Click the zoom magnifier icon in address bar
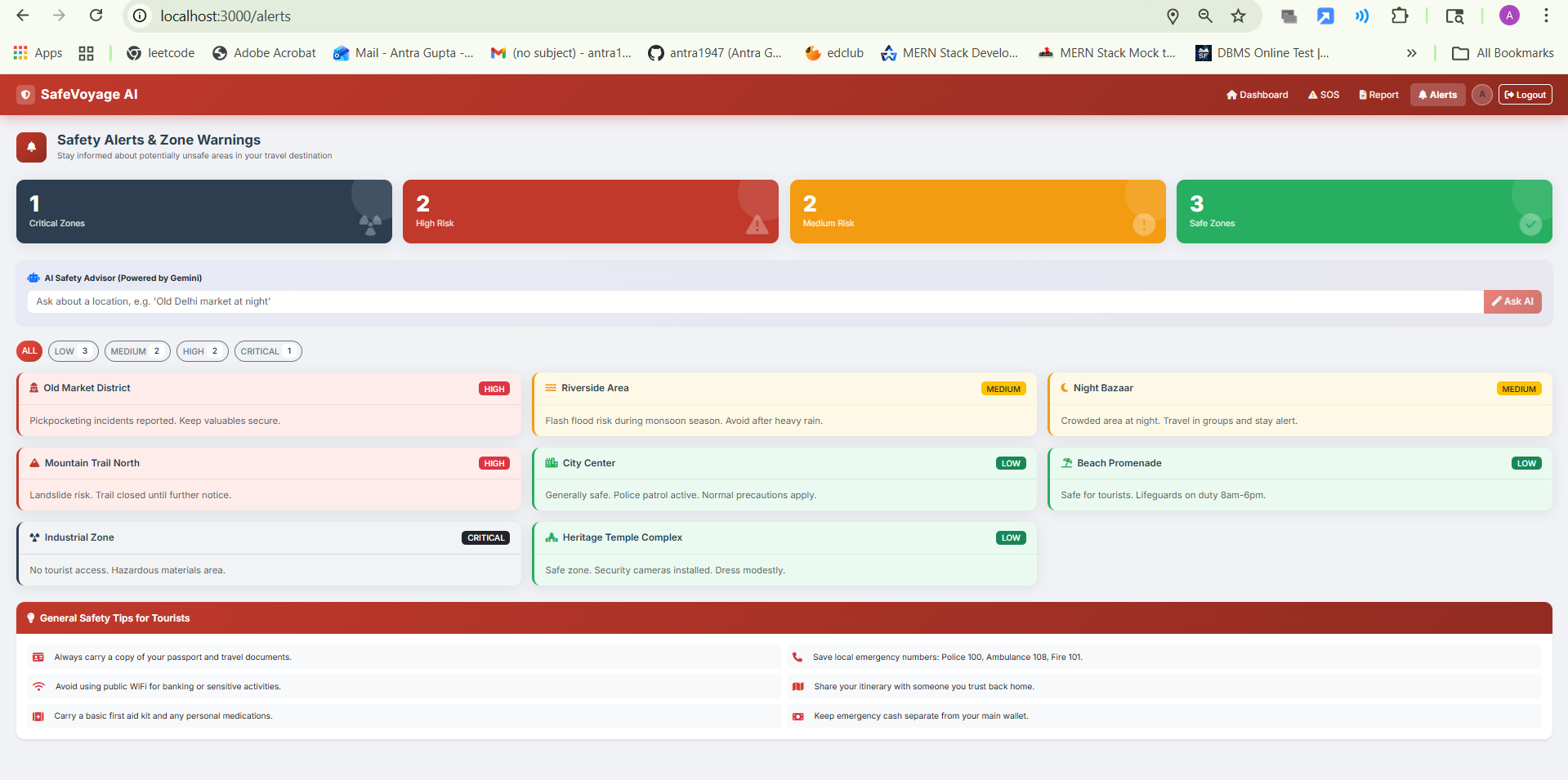This screenshot has width=1568, height=780. click(x=1205, y=16)
